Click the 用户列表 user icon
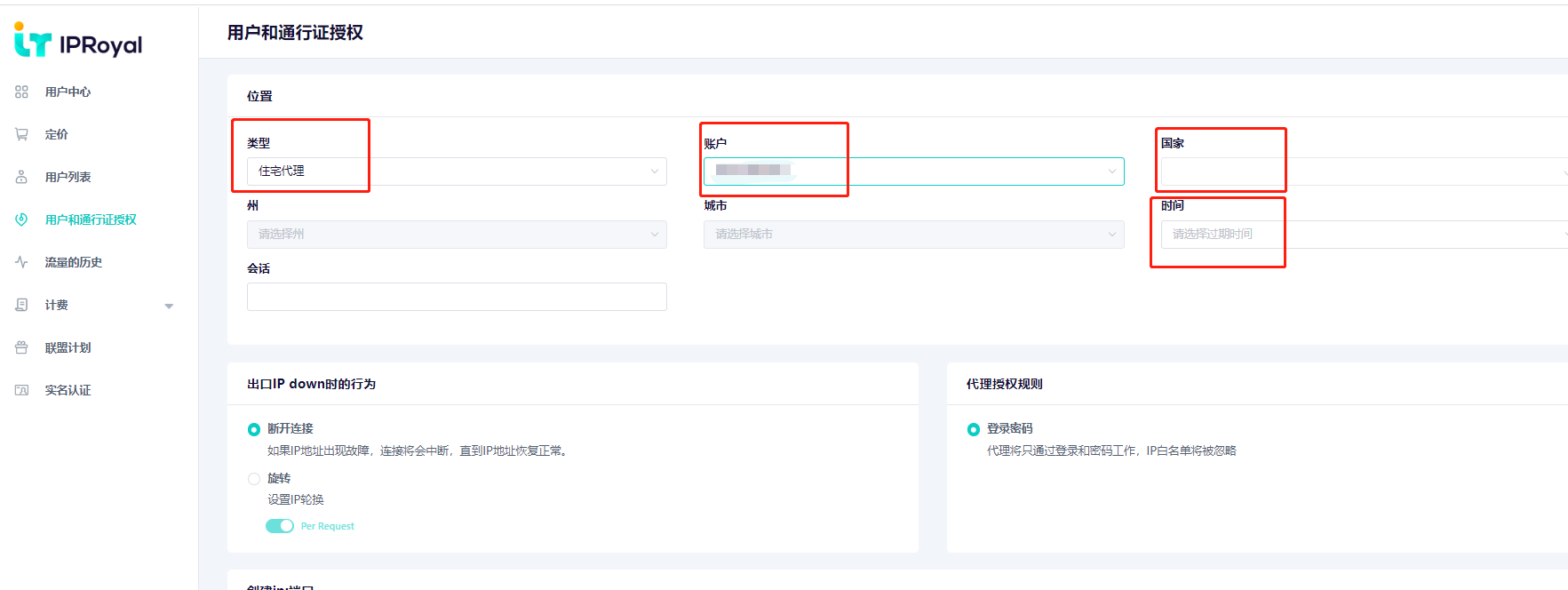This screenshot has width=1568, height=590. coord(21,177)
